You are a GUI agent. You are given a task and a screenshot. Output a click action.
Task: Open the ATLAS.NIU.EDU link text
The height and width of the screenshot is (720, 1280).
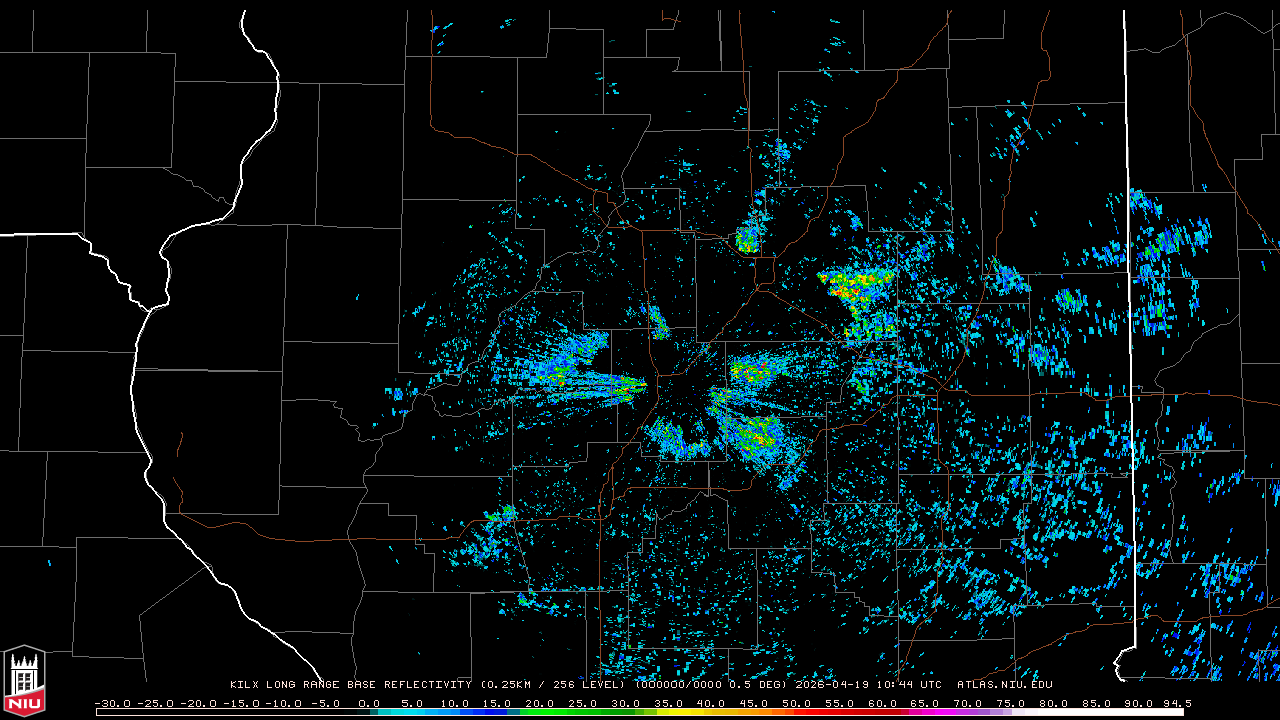click(x=1004, y=685)
